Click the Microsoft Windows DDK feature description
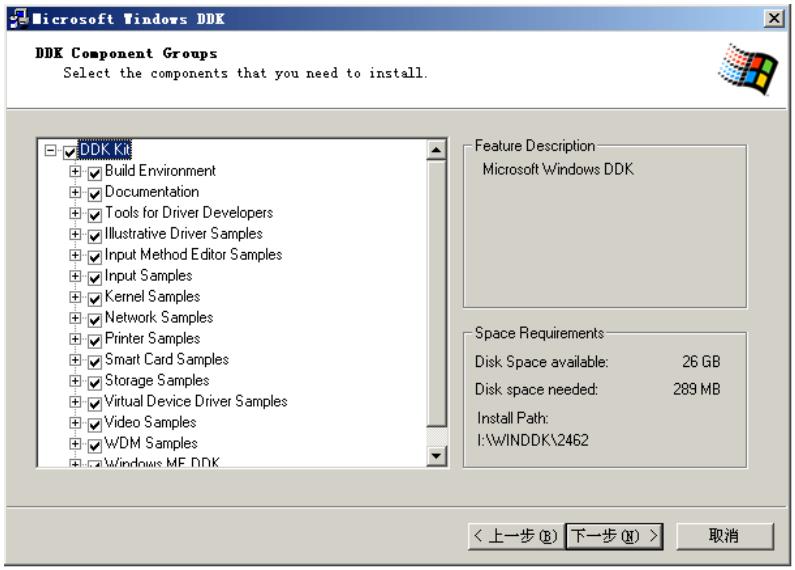Image resolution: width=795 pixels, height=570 pixels. (558, 169)
